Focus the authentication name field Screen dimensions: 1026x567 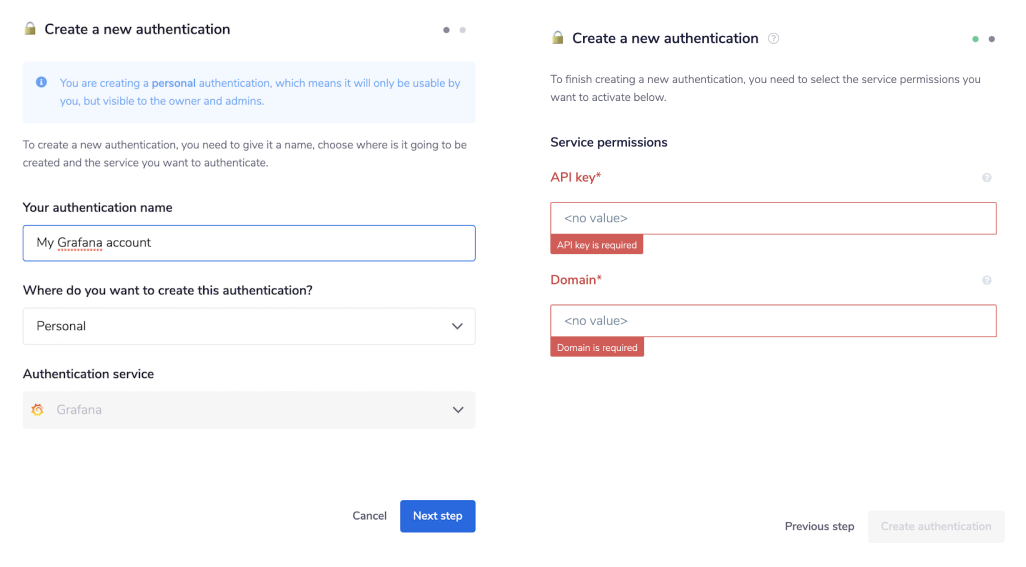pos(249,243)
